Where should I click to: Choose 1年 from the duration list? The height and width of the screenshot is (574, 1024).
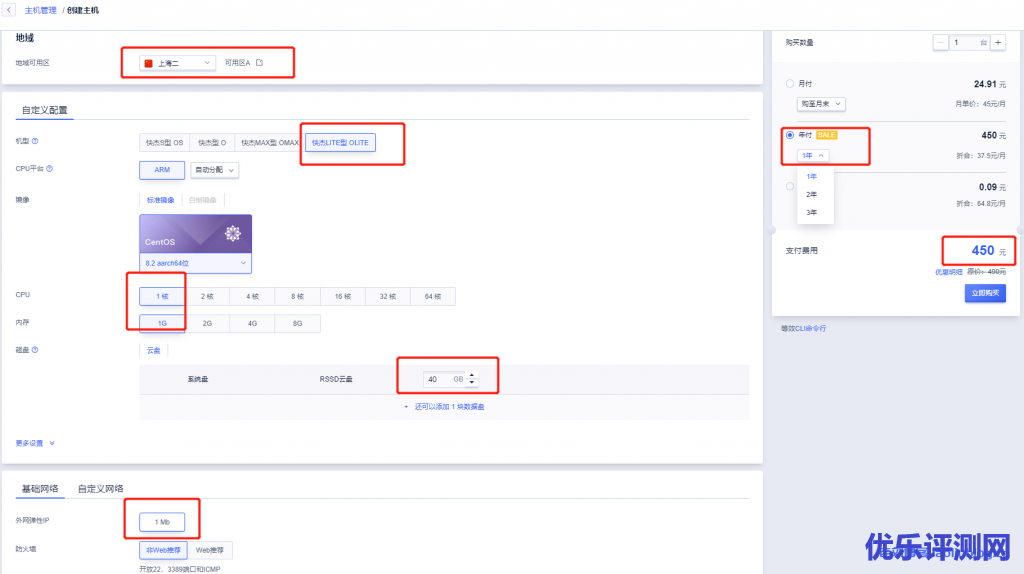(x=812, y=176)
